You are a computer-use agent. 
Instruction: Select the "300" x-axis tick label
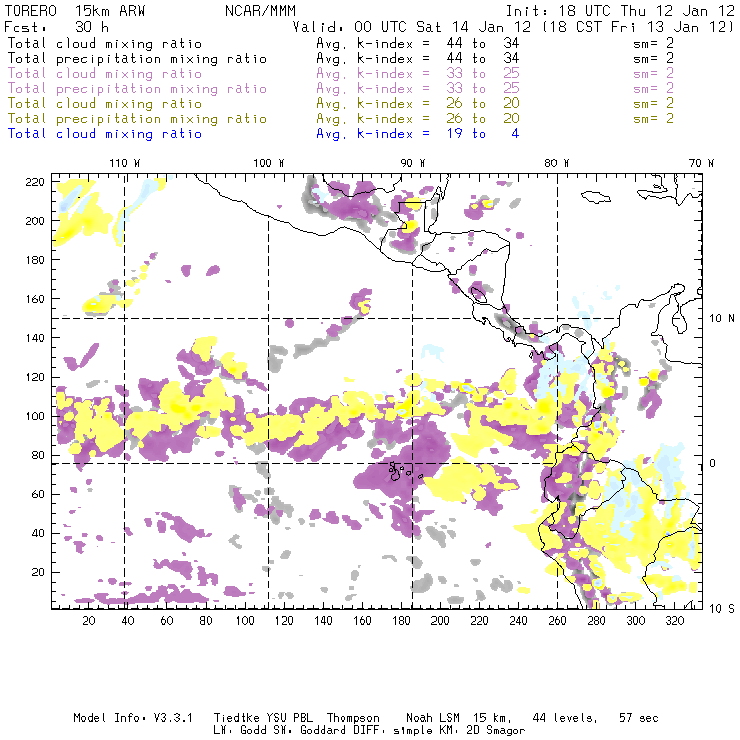[636, 621]
